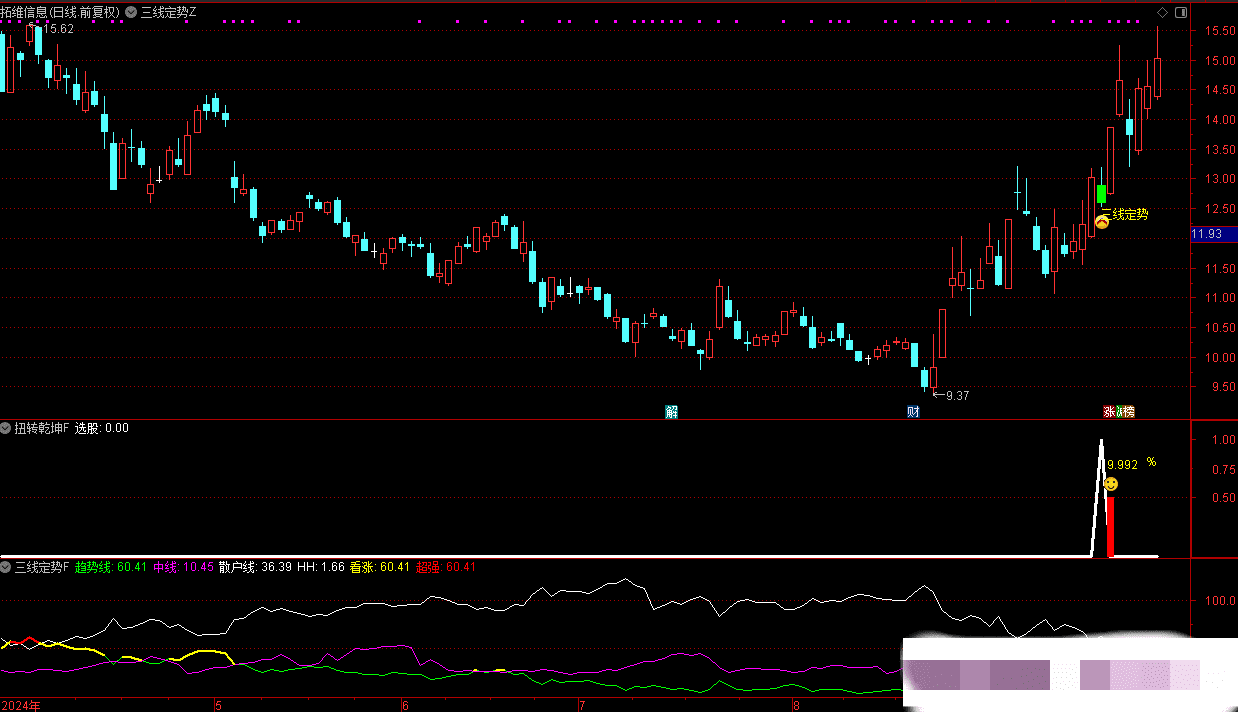The width and height of the screenshot is (1238, 712).
Task: Expand the 扭转乾坤F indicator dropdown arrow
Action: coord(6,428)
